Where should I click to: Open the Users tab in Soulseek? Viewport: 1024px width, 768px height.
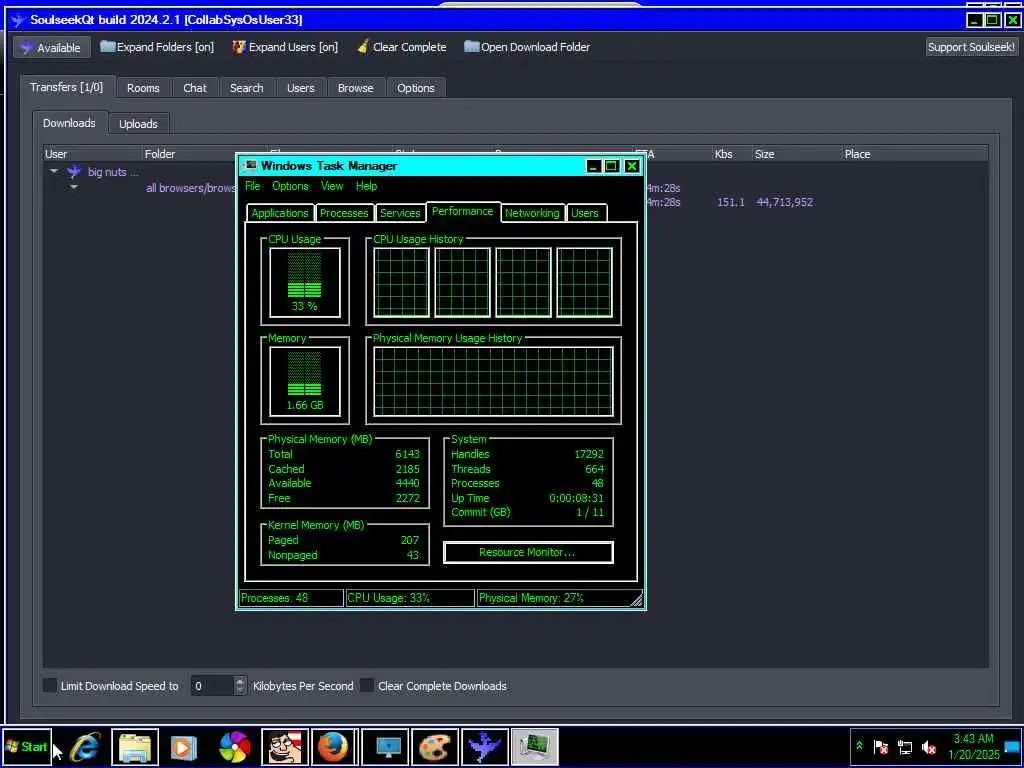click(x=300, y=88)
